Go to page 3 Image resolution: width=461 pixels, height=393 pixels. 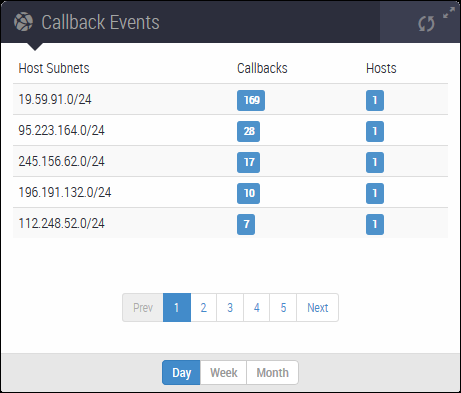(x=230, y=307)
